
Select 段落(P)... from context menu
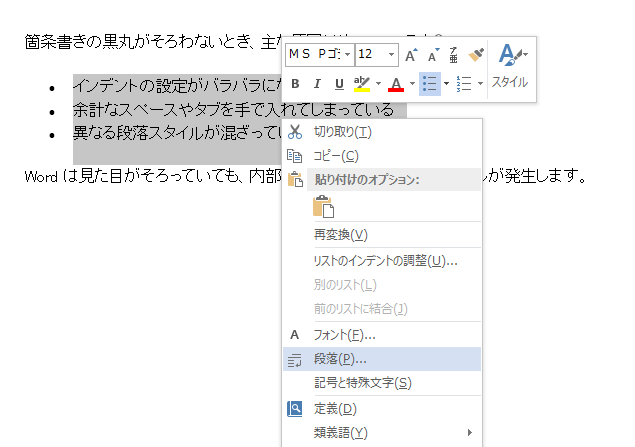(x=340, y=359)
